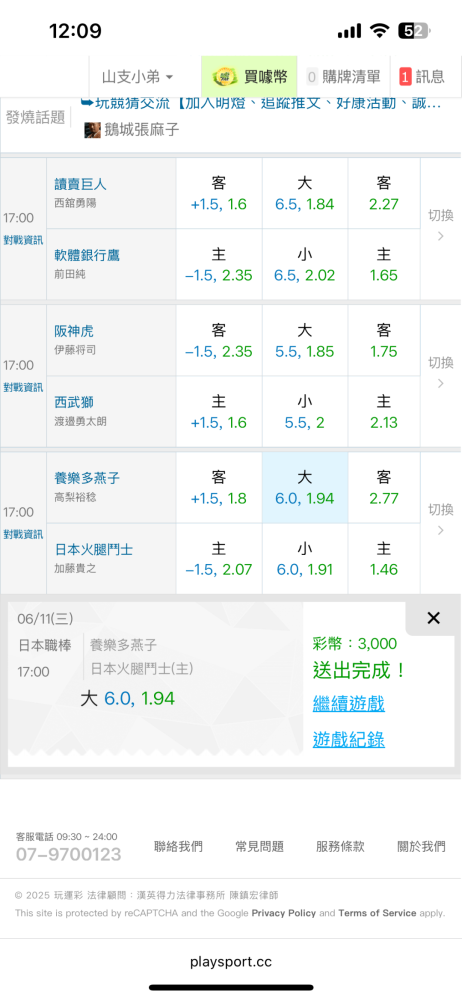This screenshot has height=1000, width=462.
Task: Open 訊息 with red notification badge
Action: pos(422,77)
